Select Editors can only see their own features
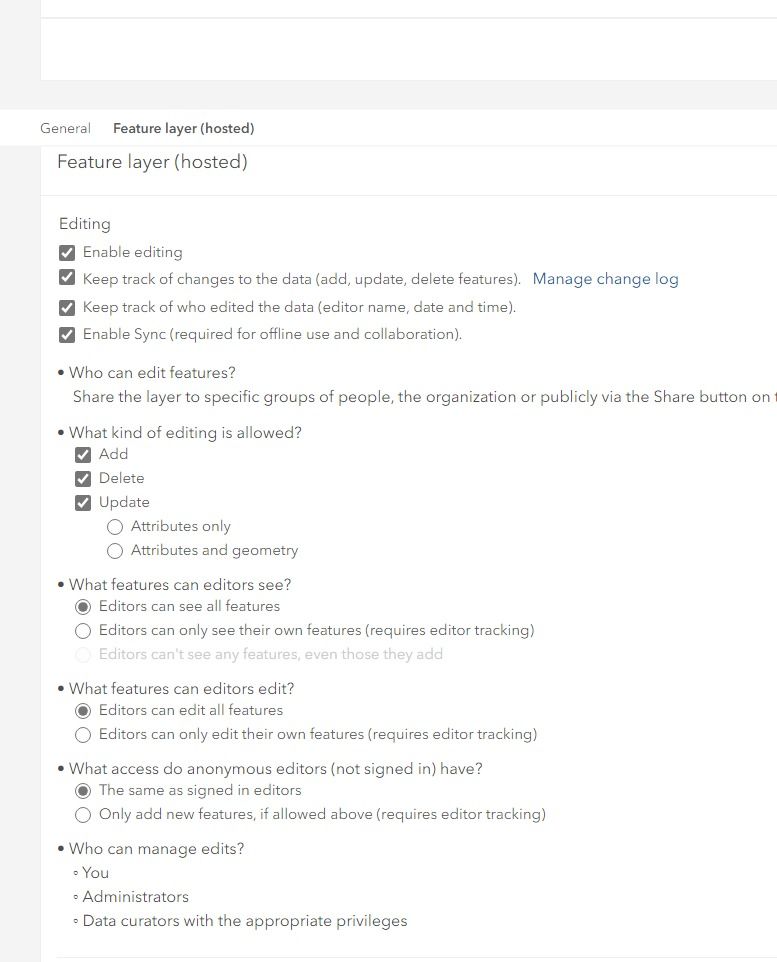 coord(83,631)
